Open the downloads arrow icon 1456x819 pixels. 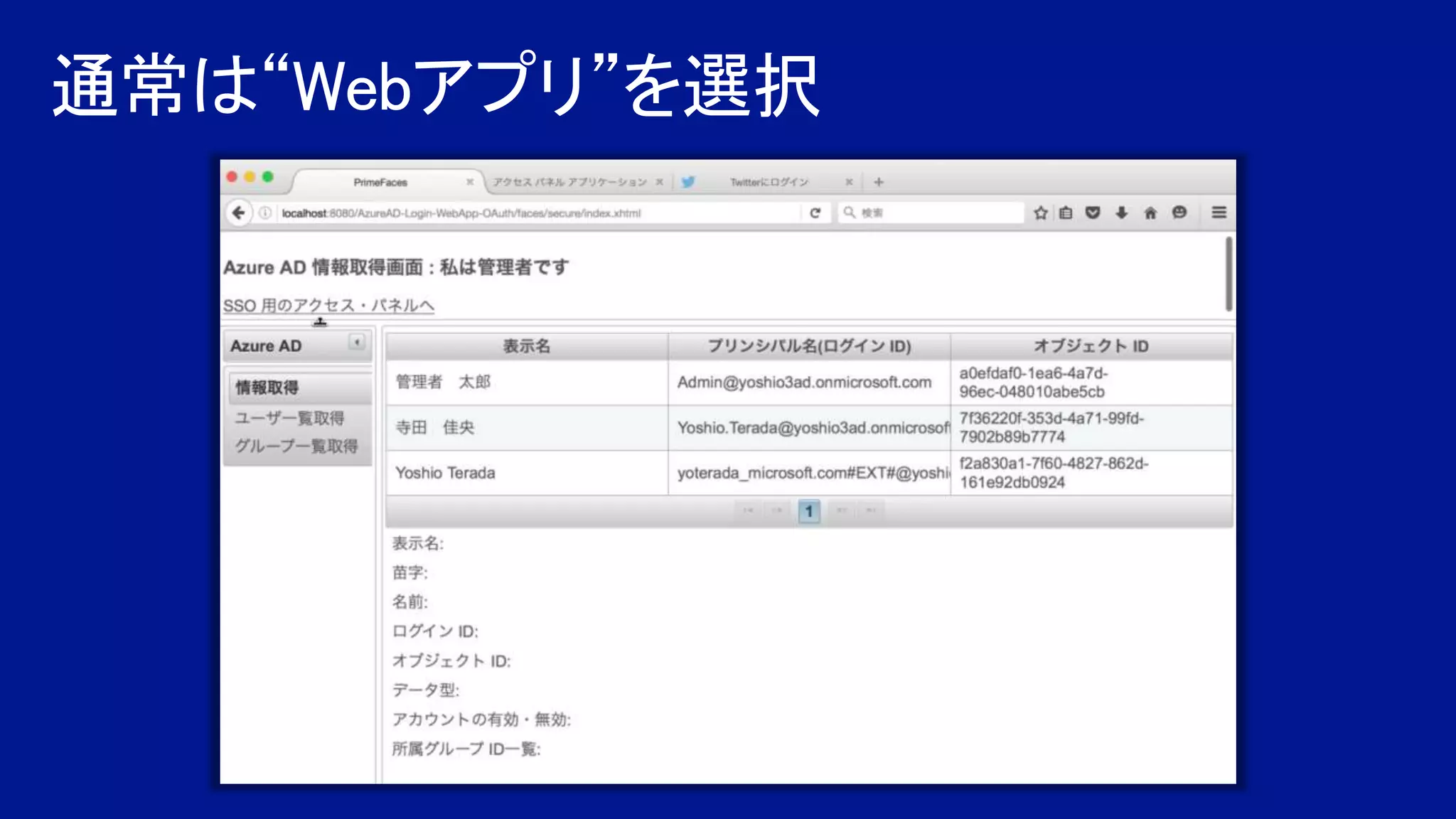coord(1122,213)
